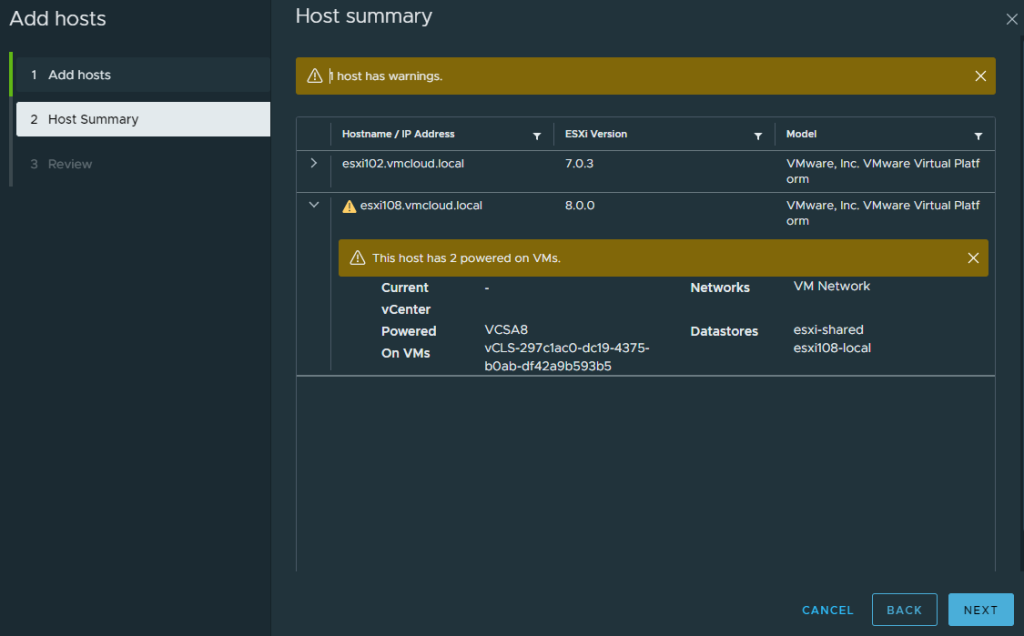This screenshot has width=1024, height=636.
Task: Go to step 1 Add hosts
Action: 80,75
